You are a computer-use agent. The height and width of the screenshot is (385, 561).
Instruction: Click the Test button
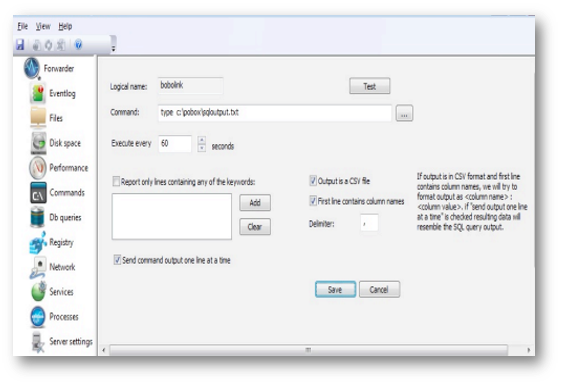coord(370,86)
